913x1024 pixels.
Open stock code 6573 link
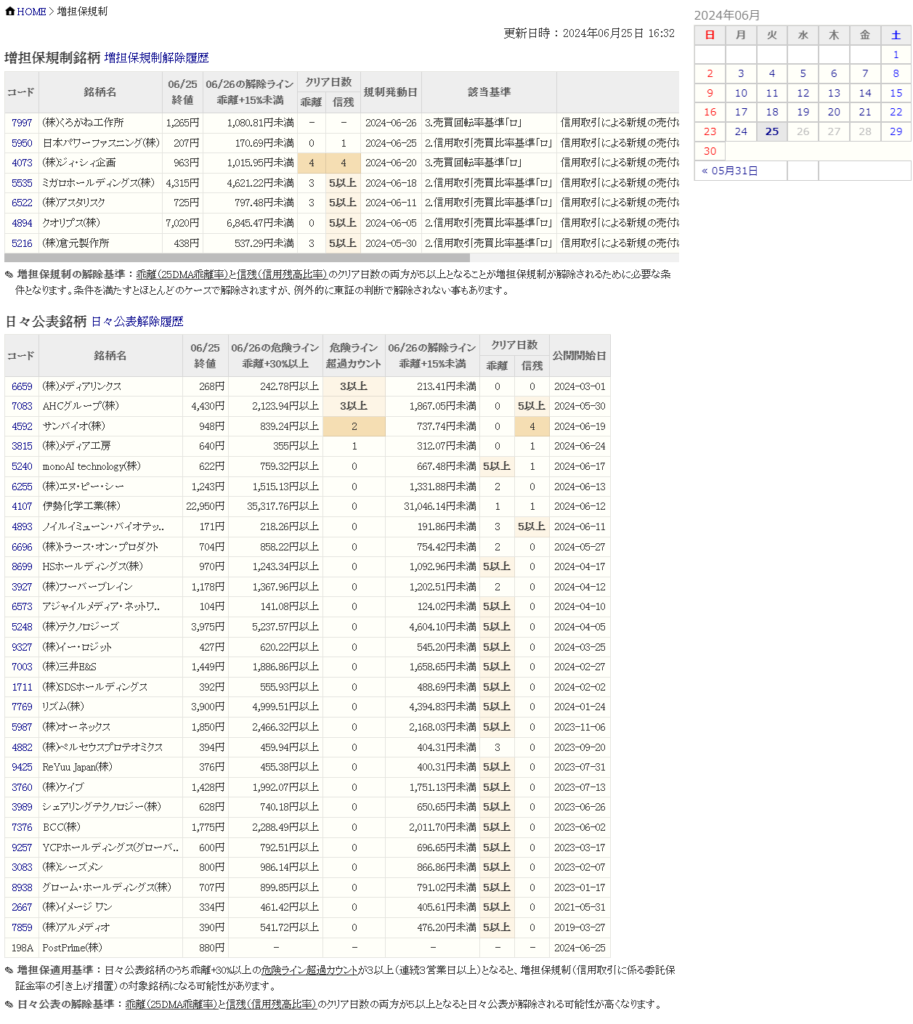22,607
